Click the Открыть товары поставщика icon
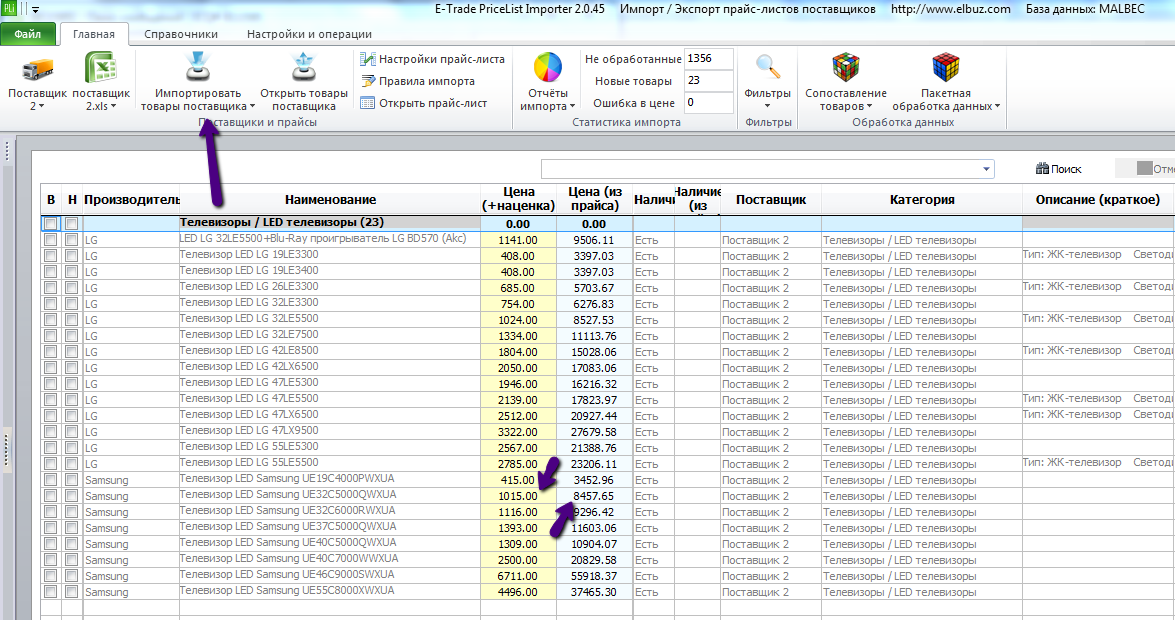Viewport: 1175px width, 620px height. [303, 67]
